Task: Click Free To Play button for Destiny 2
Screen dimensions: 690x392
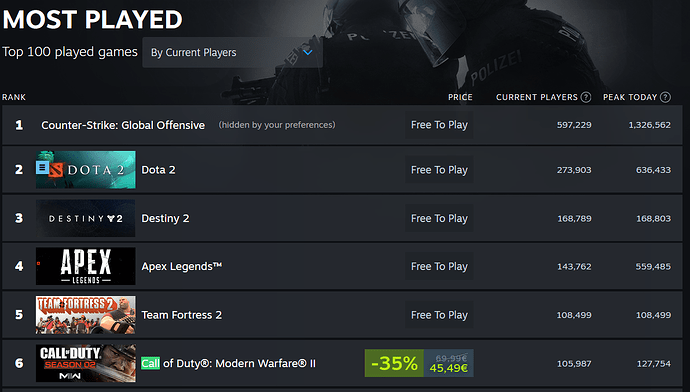Action: [x=439, y=218]
